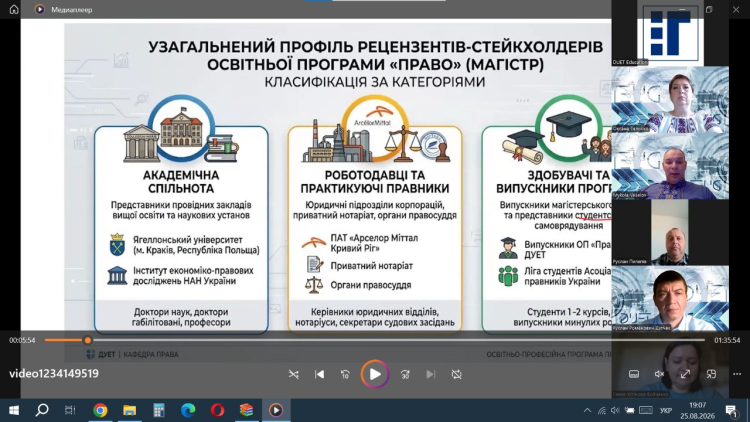
Task: Switch the УКР input language
Action: coord(665,411)
